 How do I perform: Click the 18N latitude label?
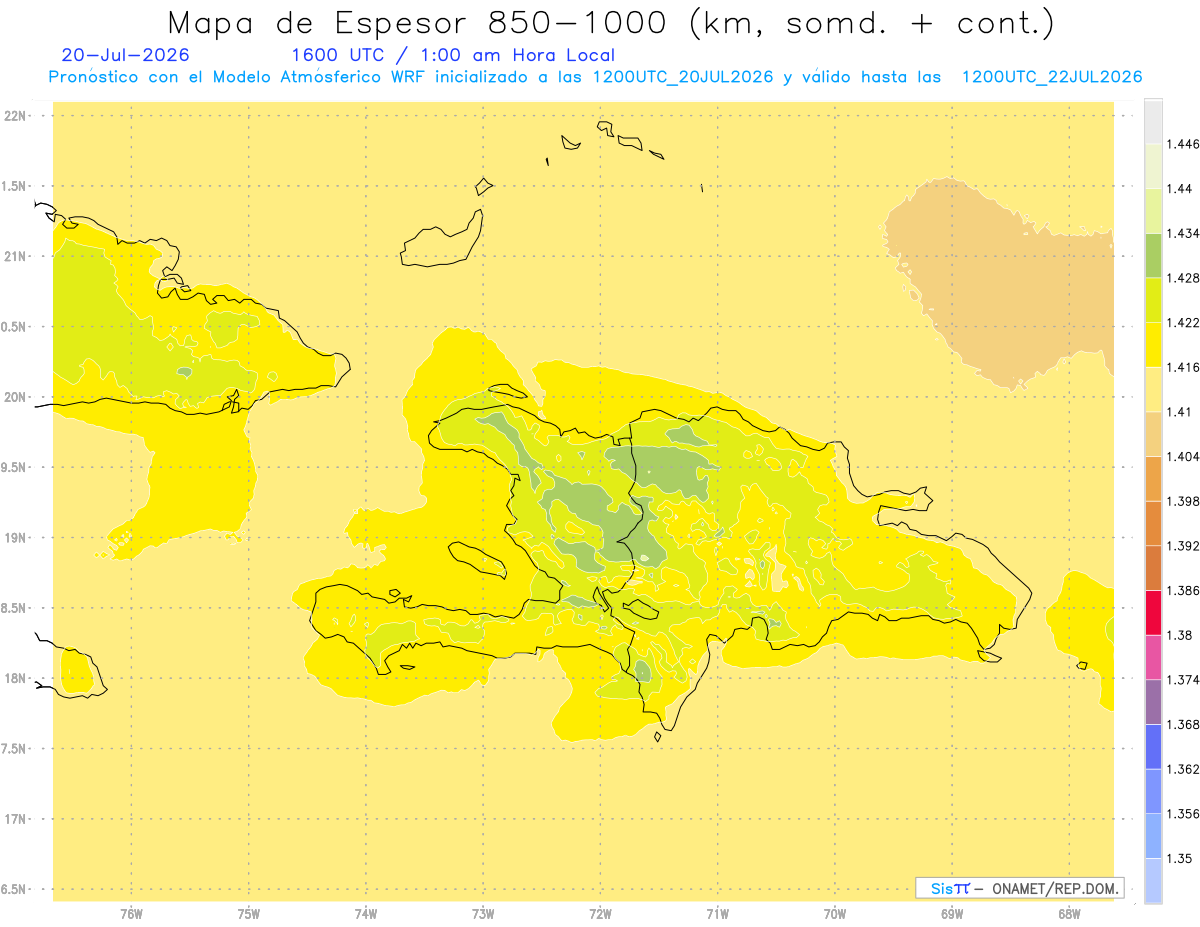pyautogui.click(x=16, y=679)
